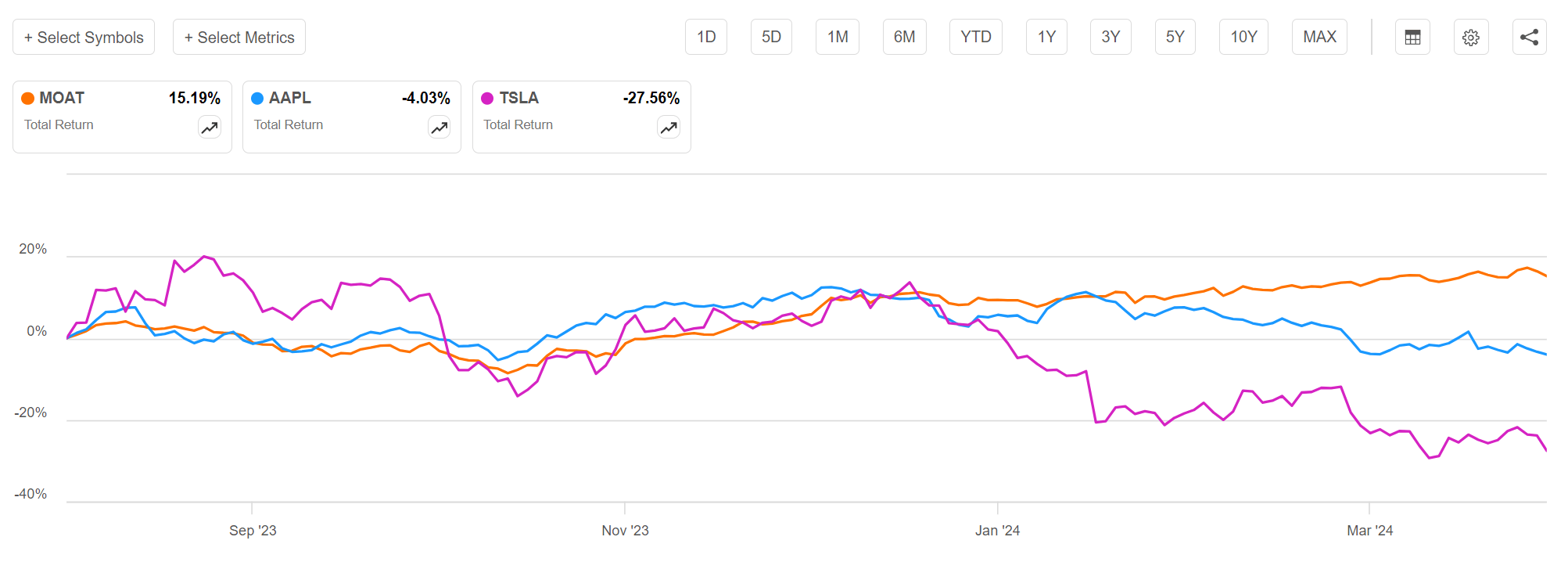Toggle the blue AAPL series dot
1568x562 pixels.
click(257, 97)
